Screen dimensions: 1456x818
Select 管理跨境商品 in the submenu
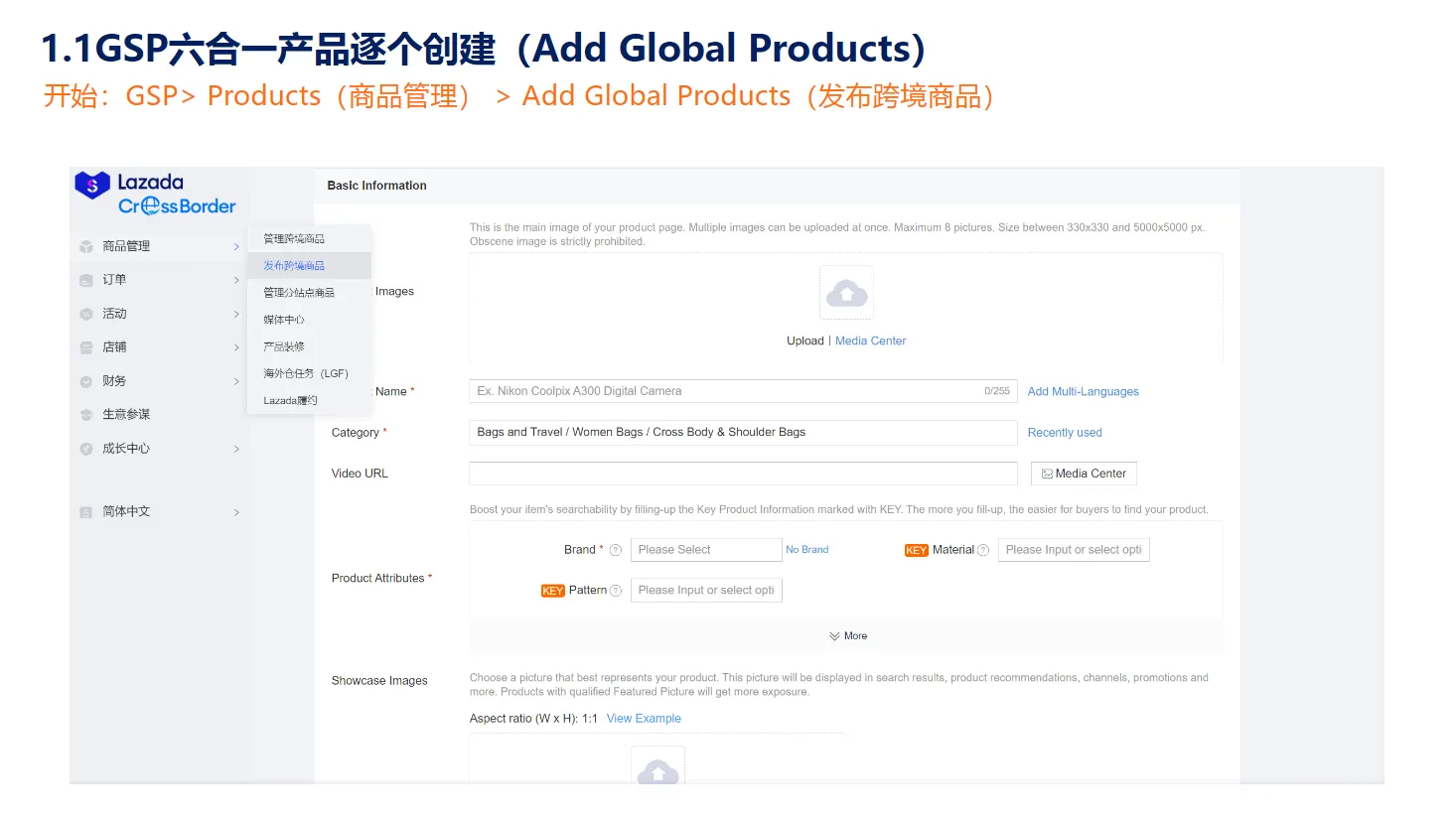[x=294, y=239]
